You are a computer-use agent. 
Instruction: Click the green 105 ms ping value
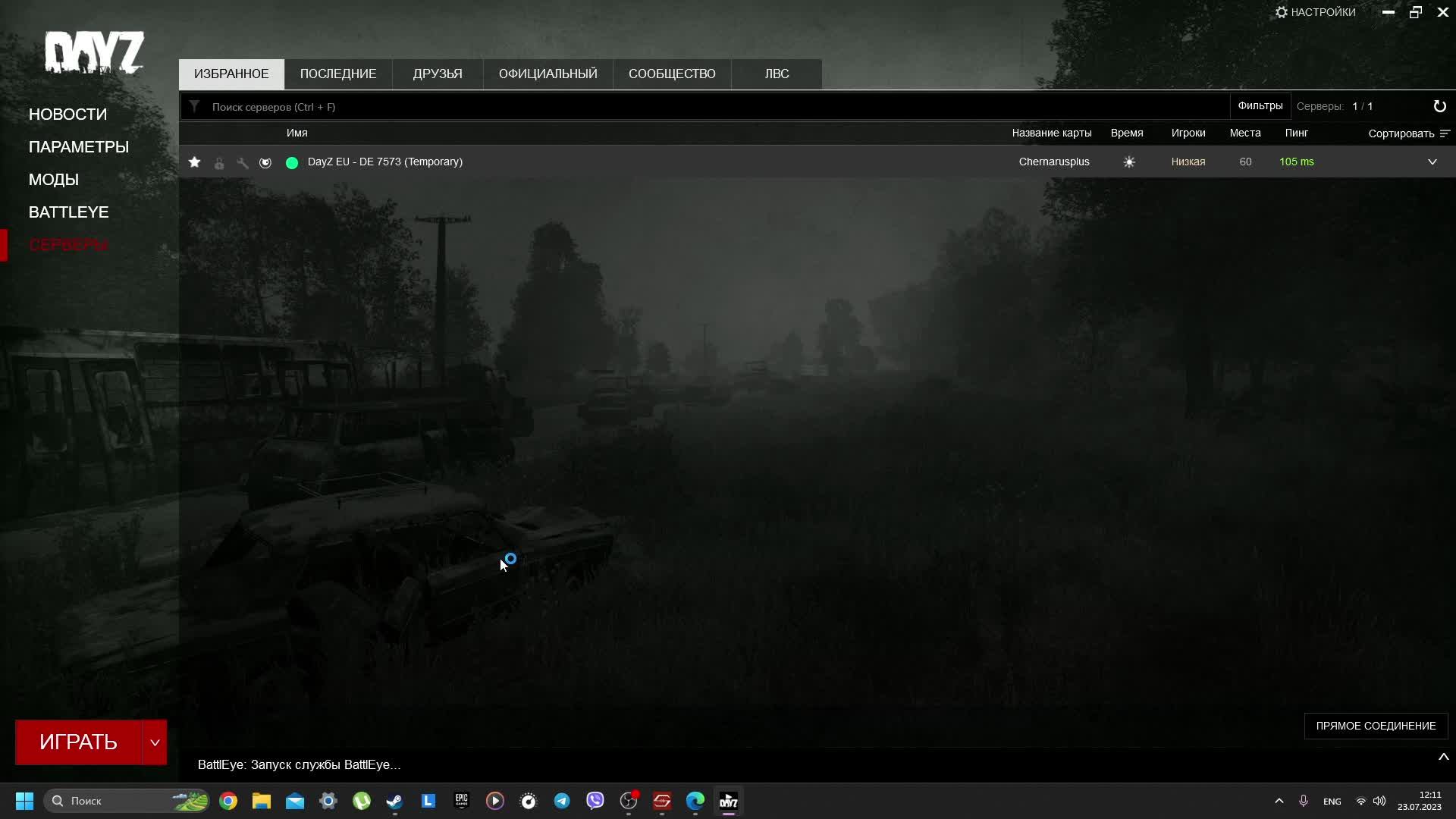[x=1297, y=162]
